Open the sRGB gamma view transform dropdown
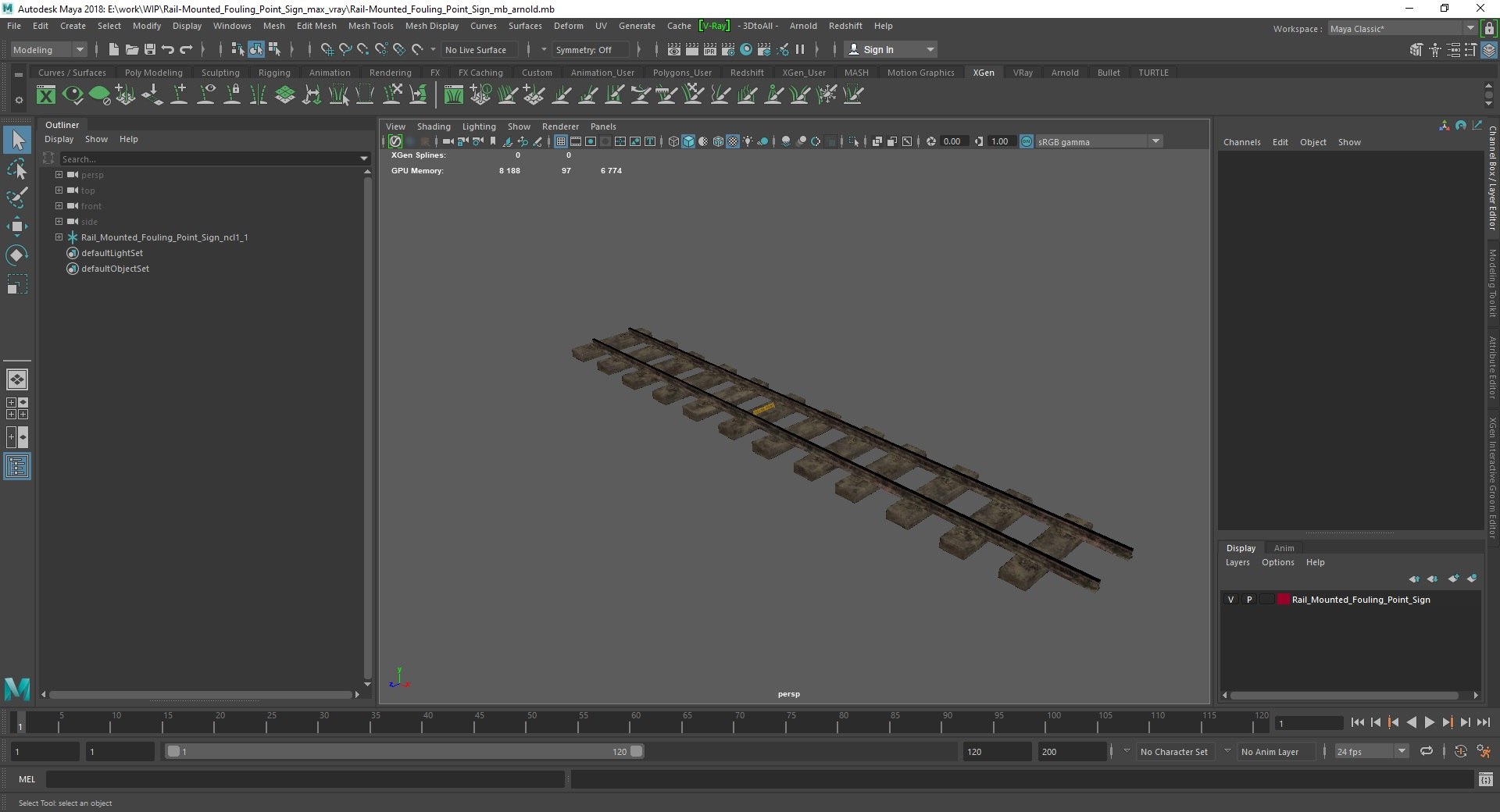This screenshot has width=1500, height=812. coord(1098,141)
